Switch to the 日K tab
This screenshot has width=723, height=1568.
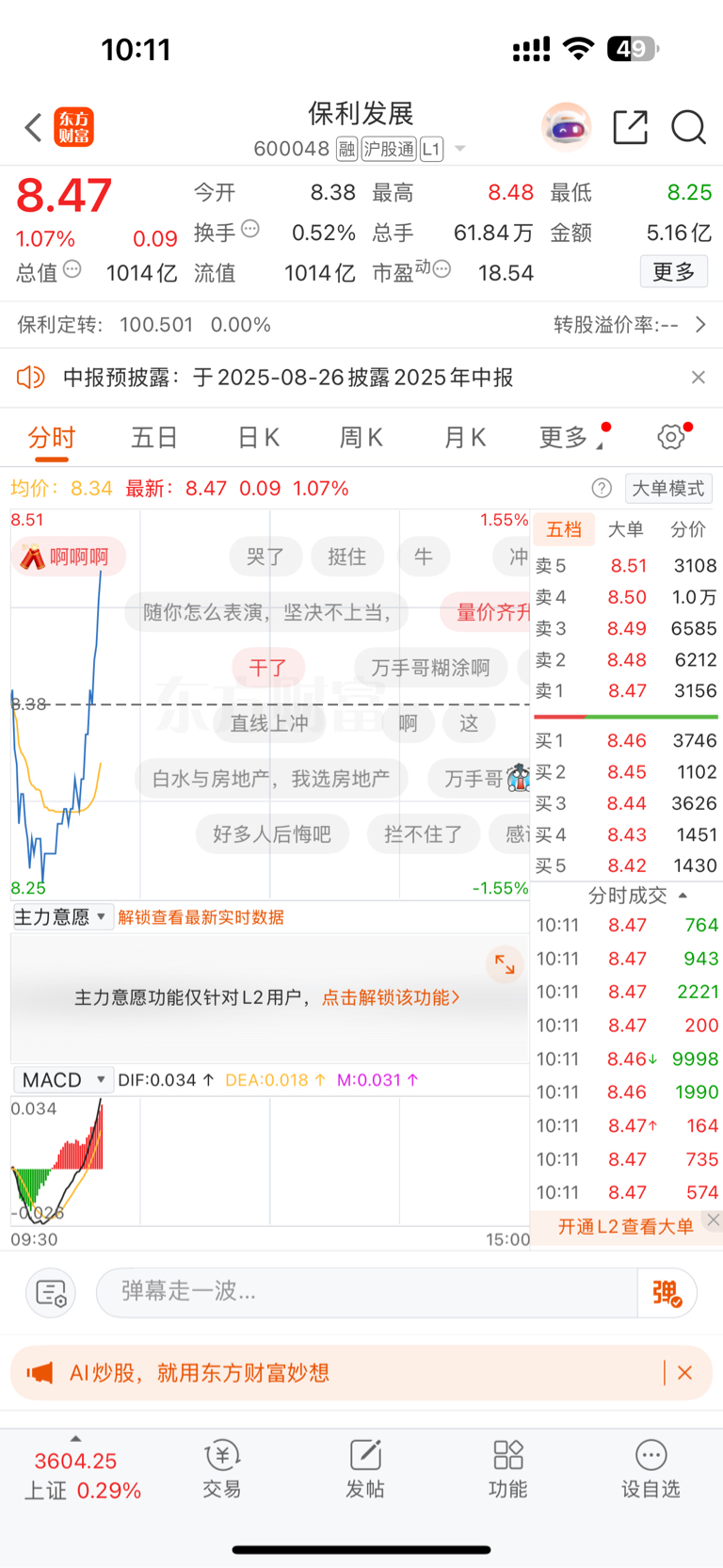click(258, 438)
